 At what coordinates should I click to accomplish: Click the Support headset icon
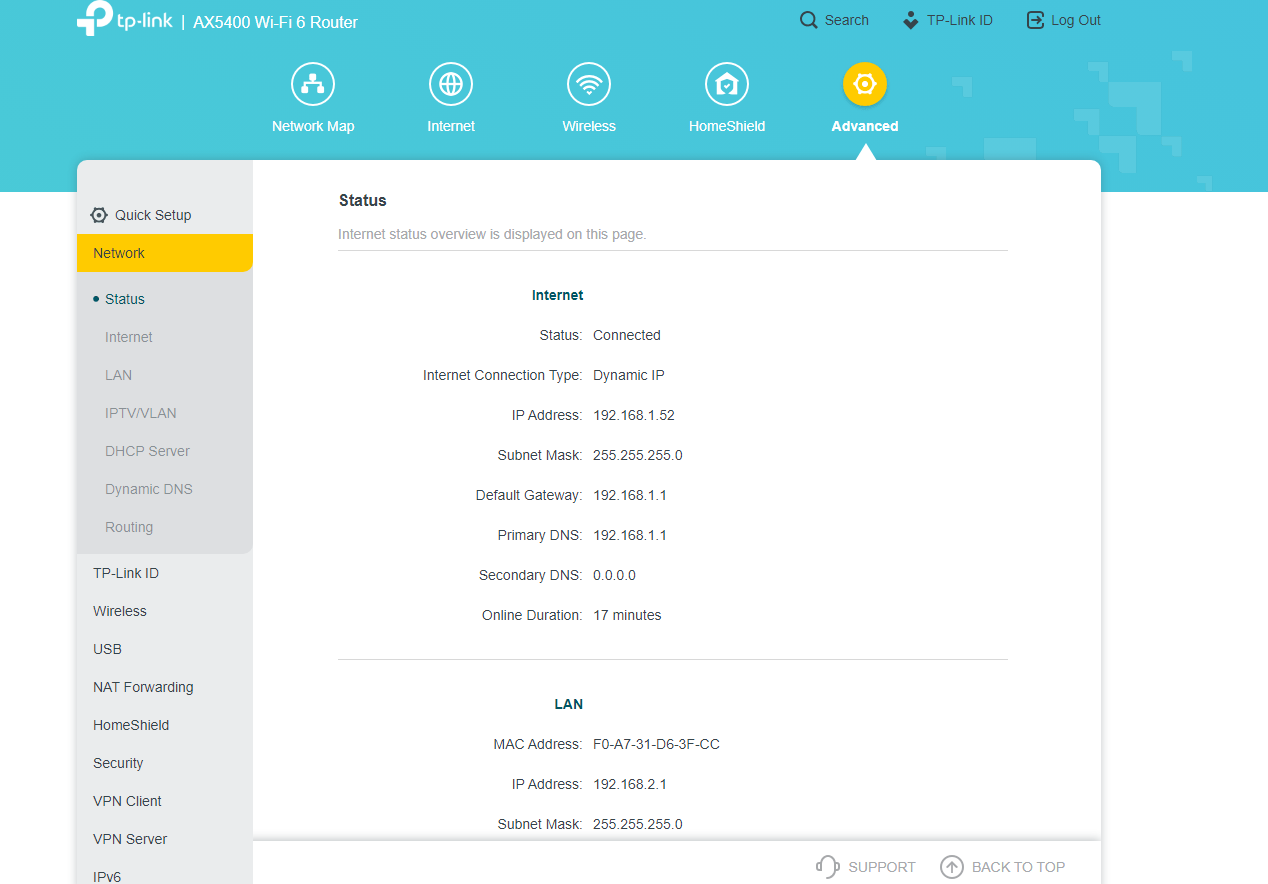[828, 867]
